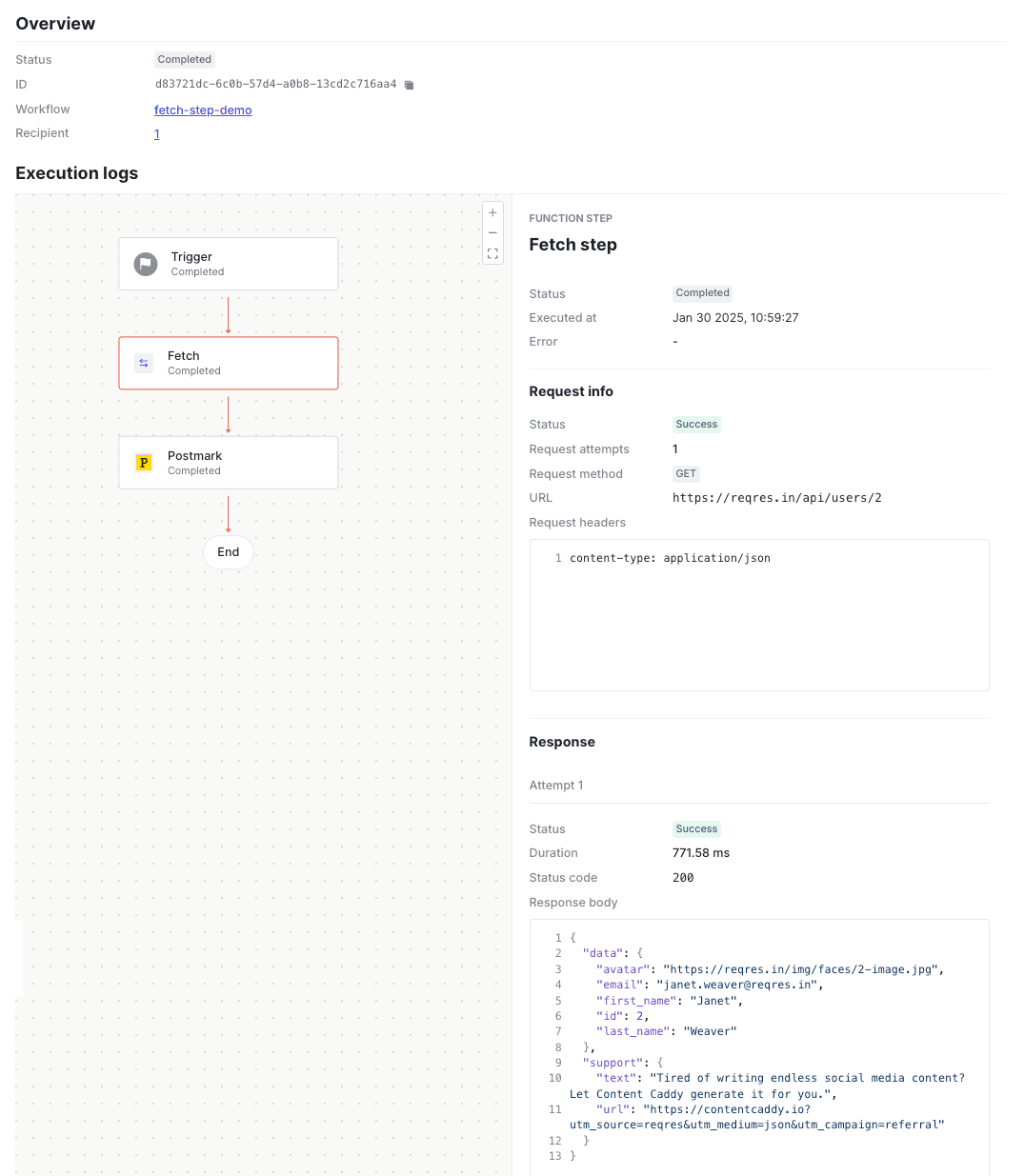Viewport: 1024px width, 1176px height.
Task: Click the Postmark logo icon
Action: [x=144, y=462]
